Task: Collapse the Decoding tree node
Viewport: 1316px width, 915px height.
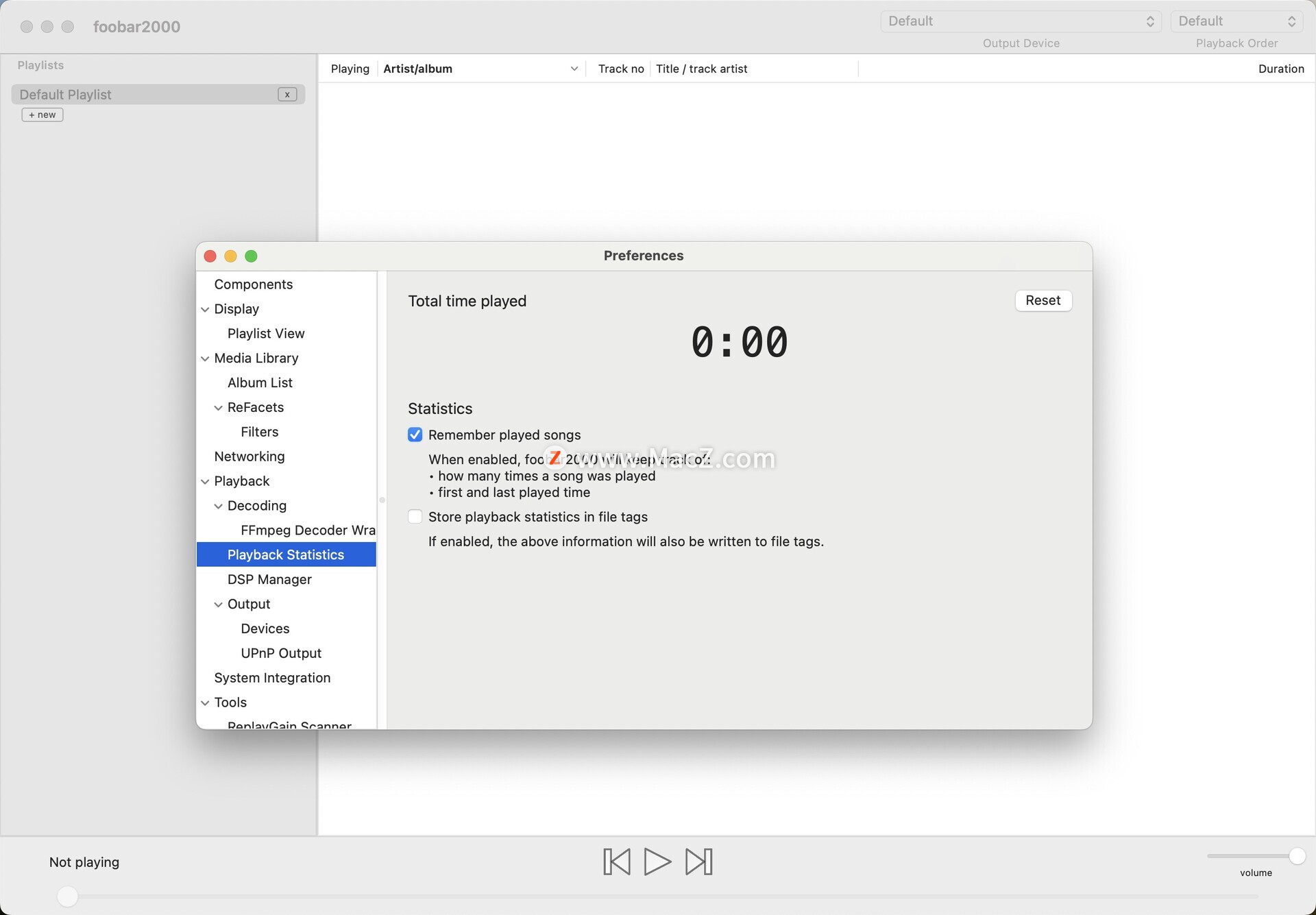Action: tap(218, 506)
